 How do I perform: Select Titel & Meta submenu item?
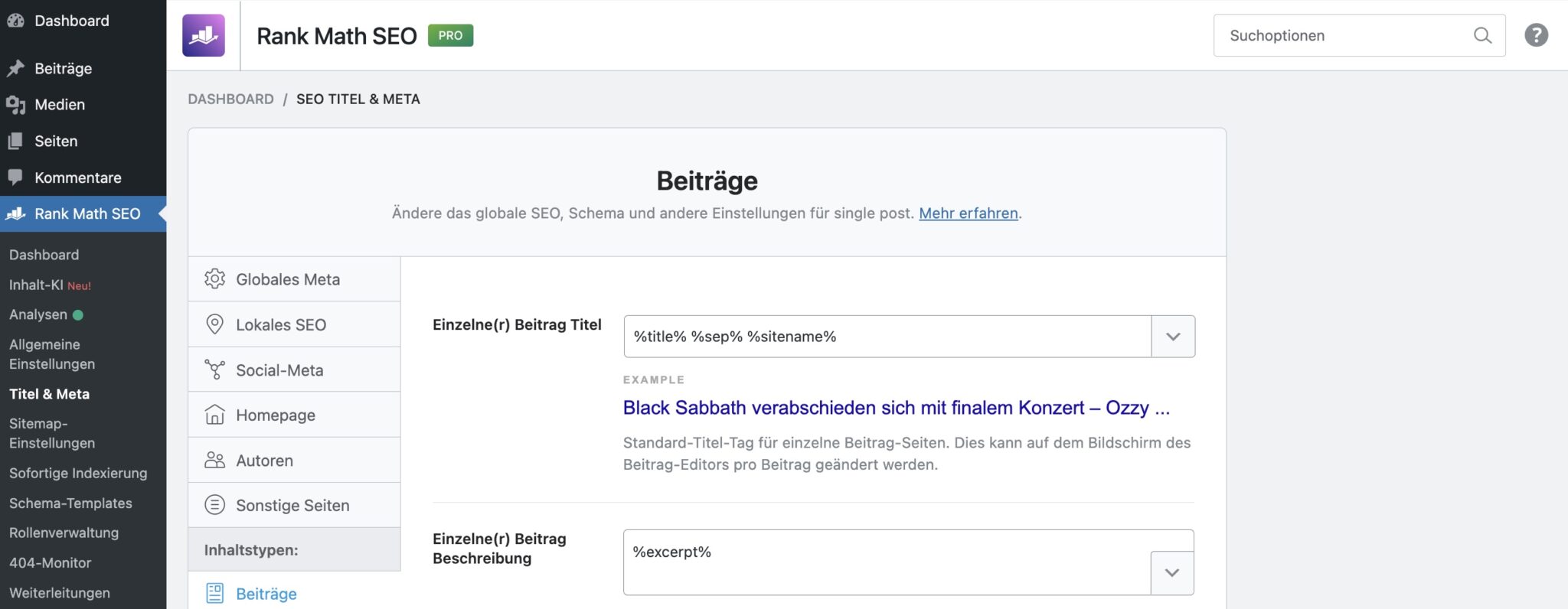[49, 394]
